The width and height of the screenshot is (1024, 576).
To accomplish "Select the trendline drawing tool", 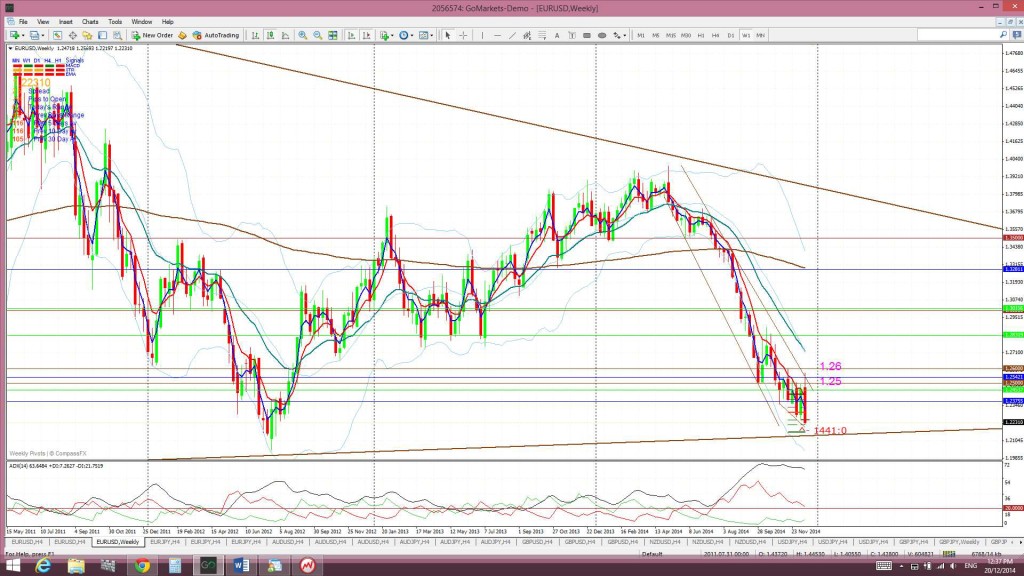I will (x=512, y=35).
